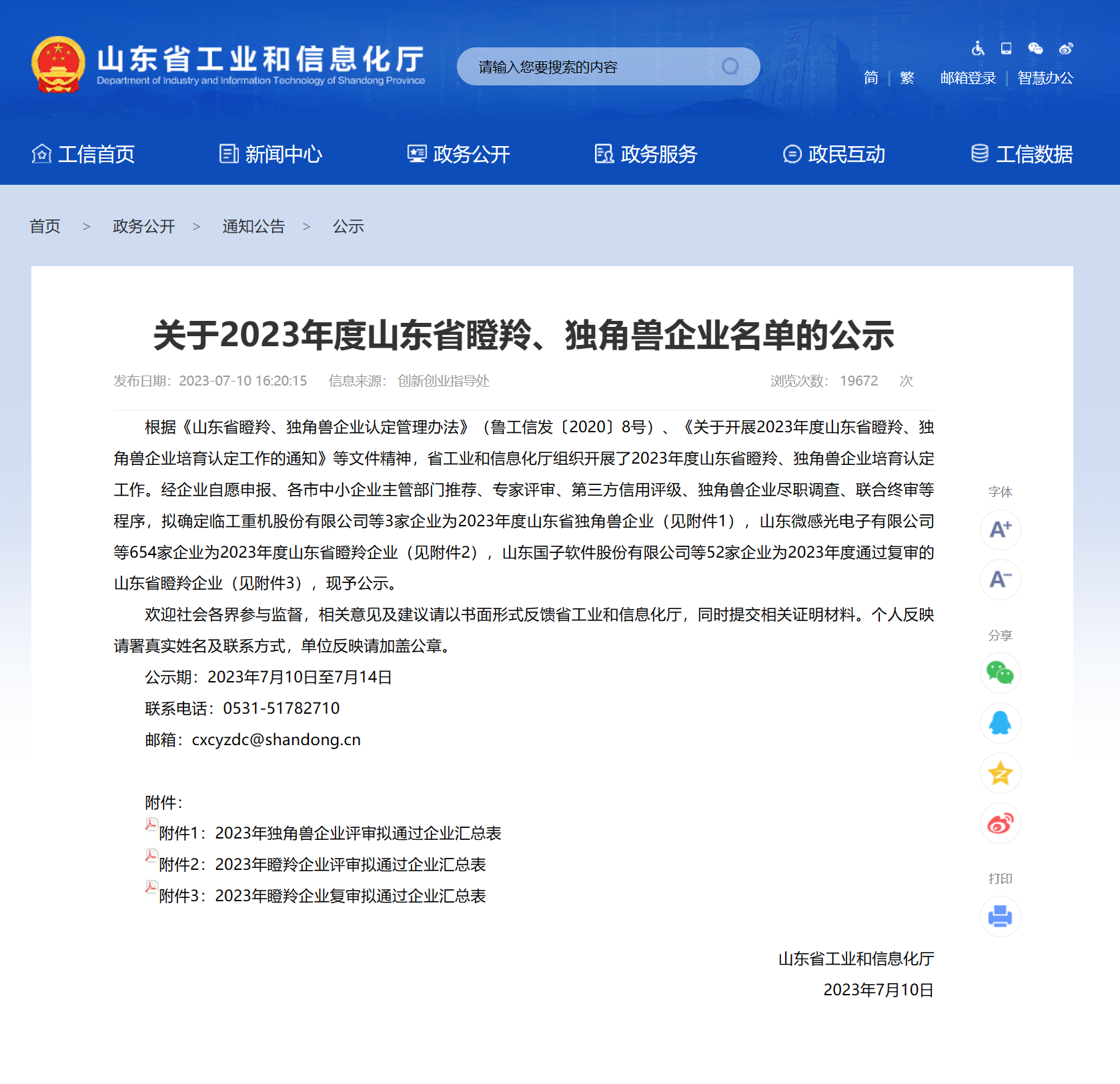
Task: Share the article to QQ
Action: point(1000,723)
